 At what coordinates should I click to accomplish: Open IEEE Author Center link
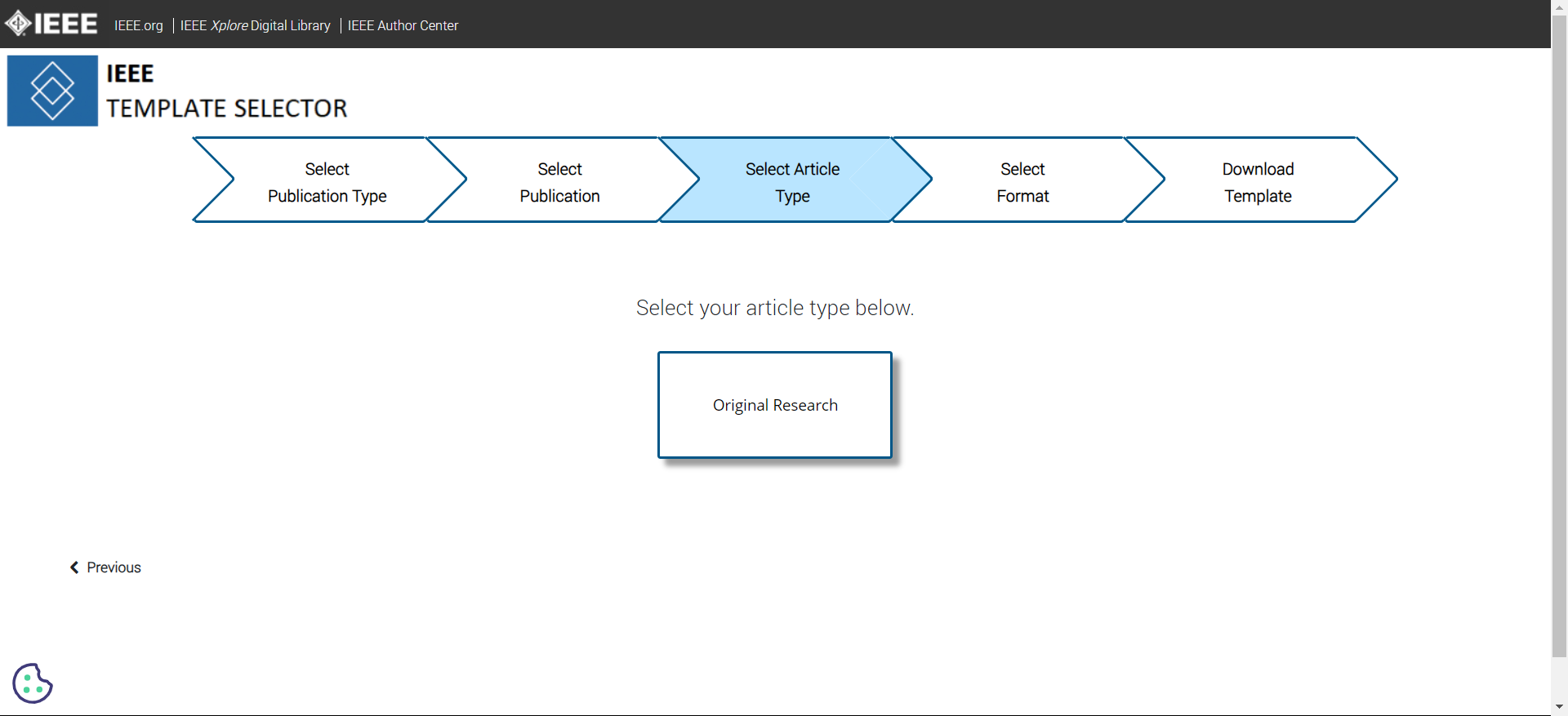tap(403, 25)
